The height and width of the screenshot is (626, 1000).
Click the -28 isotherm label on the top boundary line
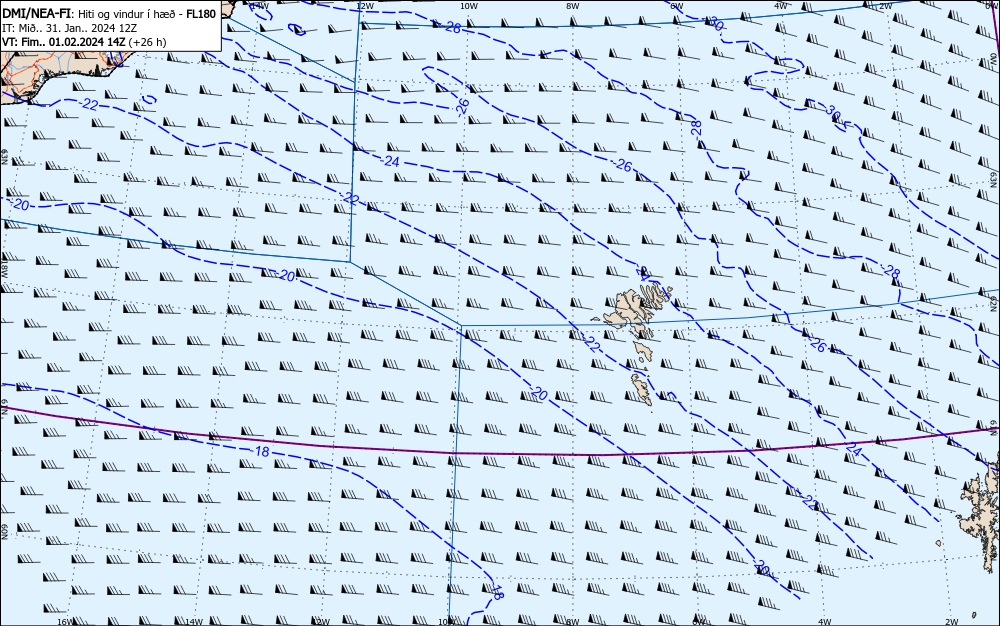pos(452,27)
